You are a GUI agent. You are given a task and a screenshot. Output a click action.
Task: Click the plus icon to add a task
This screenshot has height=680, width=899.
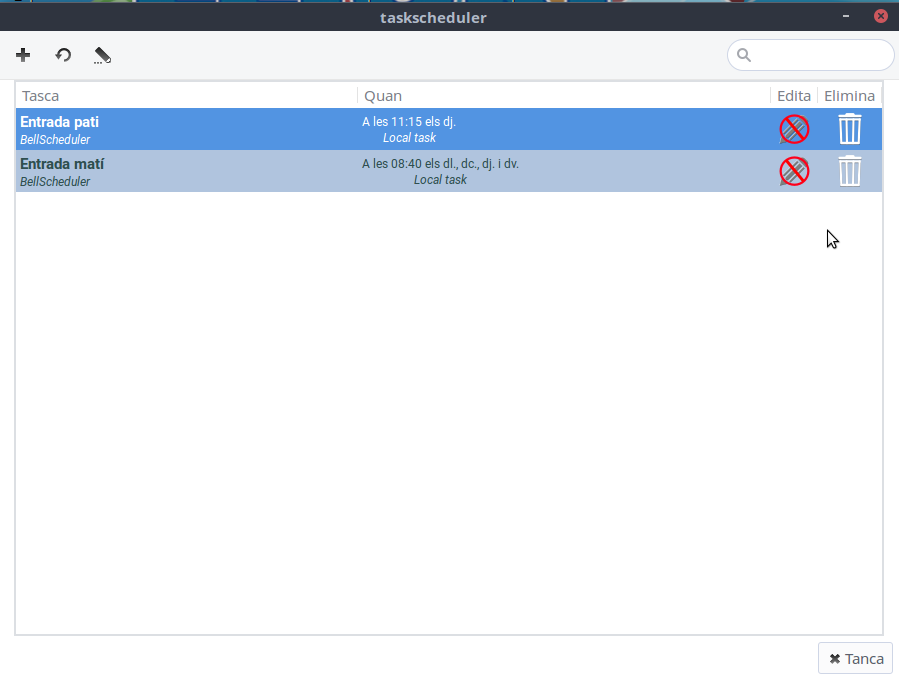(23, 55)
